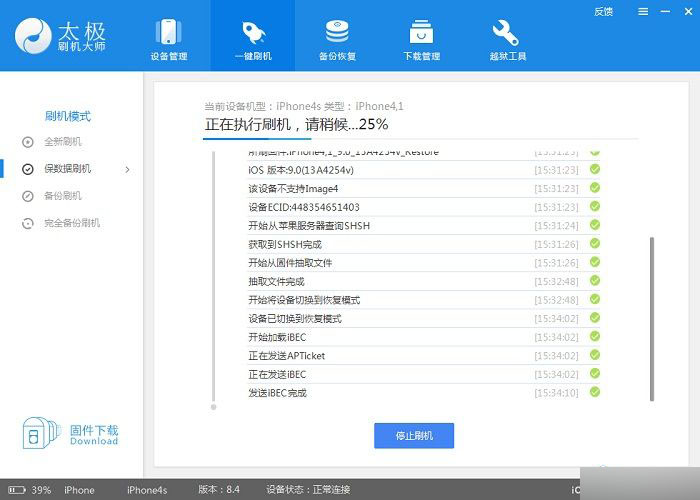Screen dimensions: 700x500
Task: Click the iPhone4s status bar entry
Action: (147, 490)
